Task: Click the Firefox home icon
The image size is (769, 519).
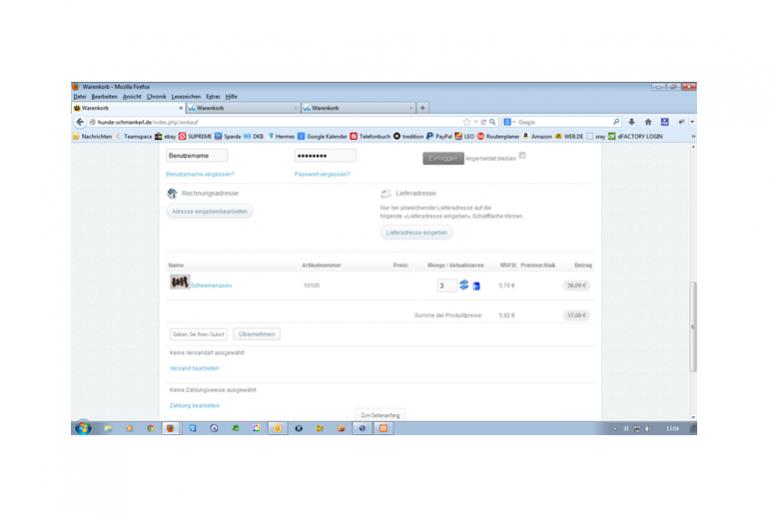Action: [648, 122]
